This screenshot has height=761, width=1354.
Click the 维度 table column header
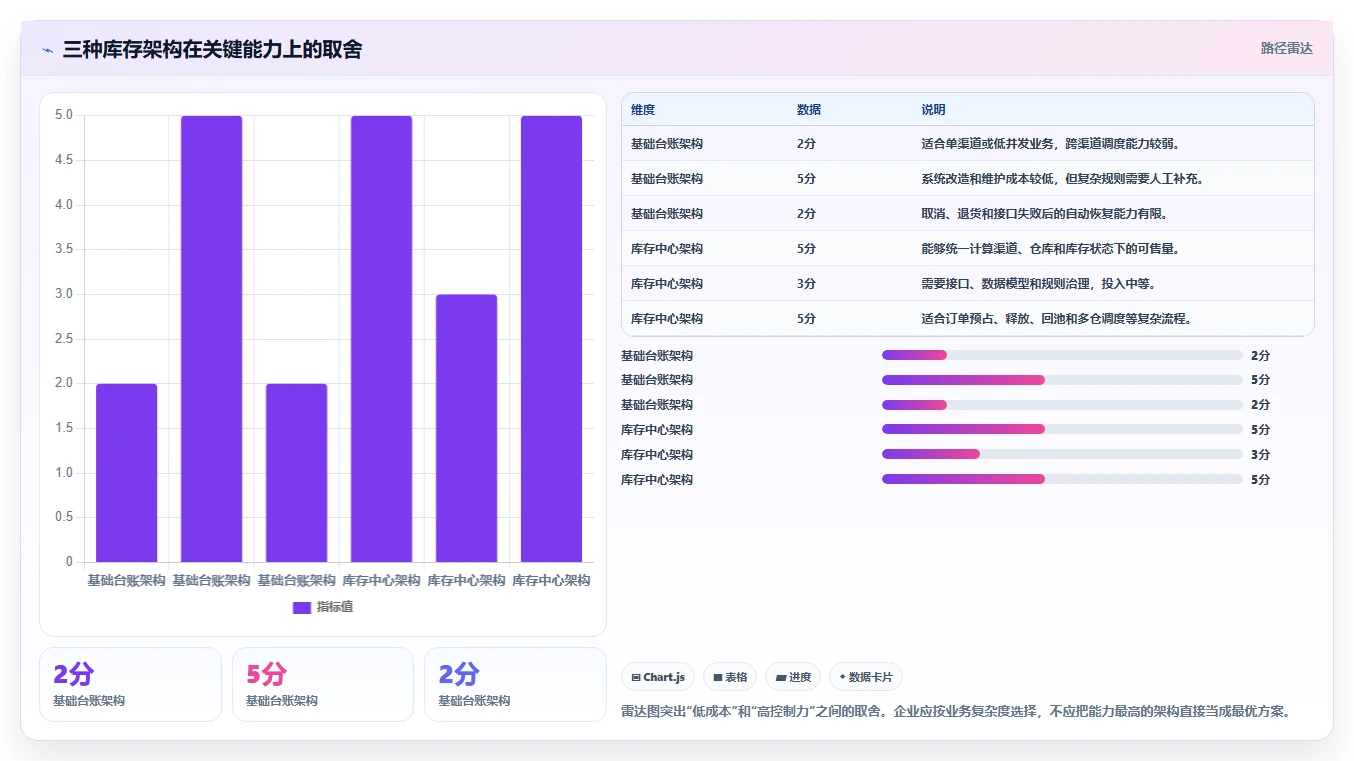click(643, 110)
